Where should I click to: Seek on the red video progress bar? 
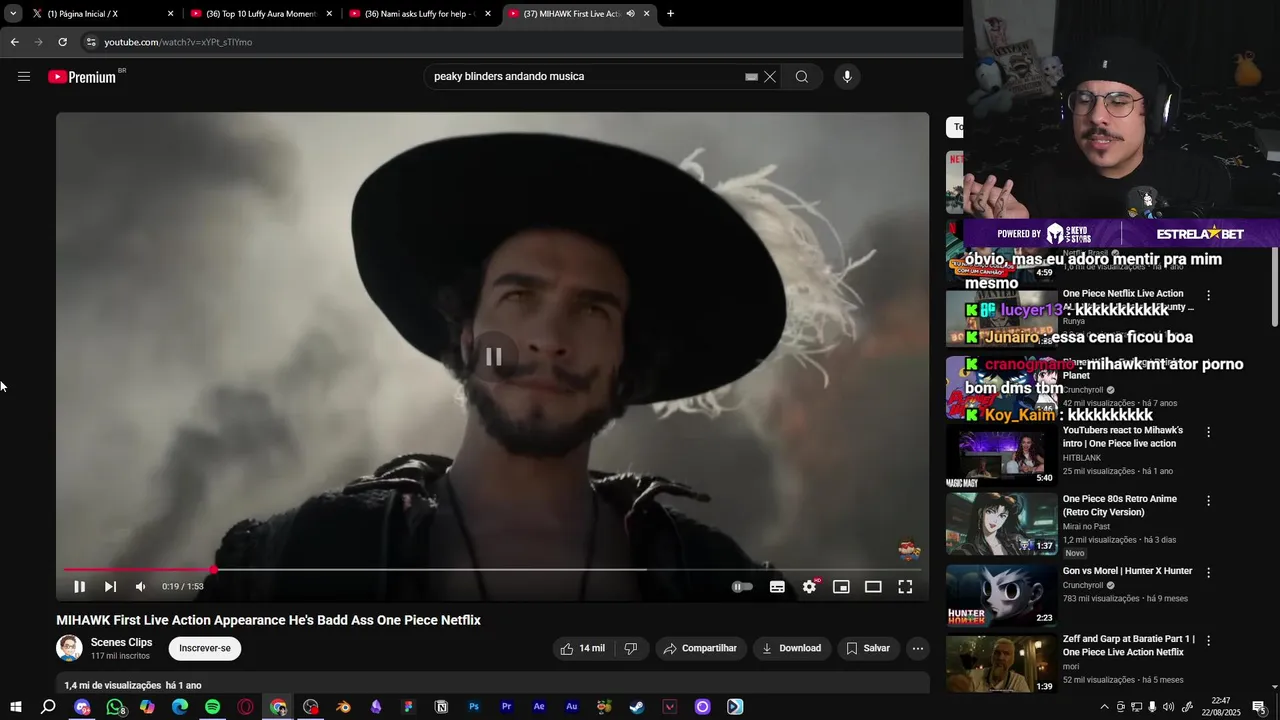pyautogui.click(x=490, y=570)
